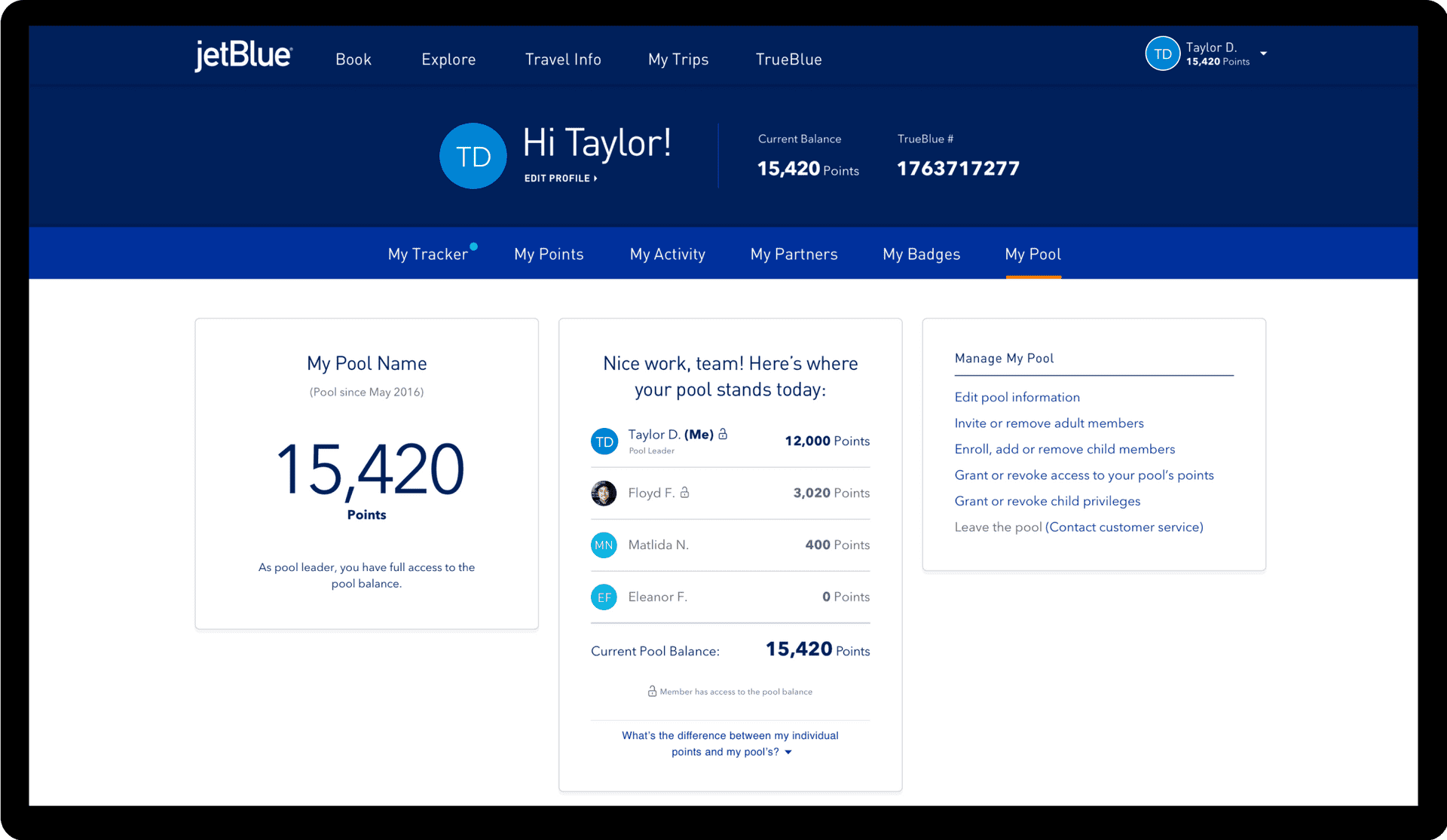
Task: Click Invite or remove adult members
Action: click(x=1048, y=423)
